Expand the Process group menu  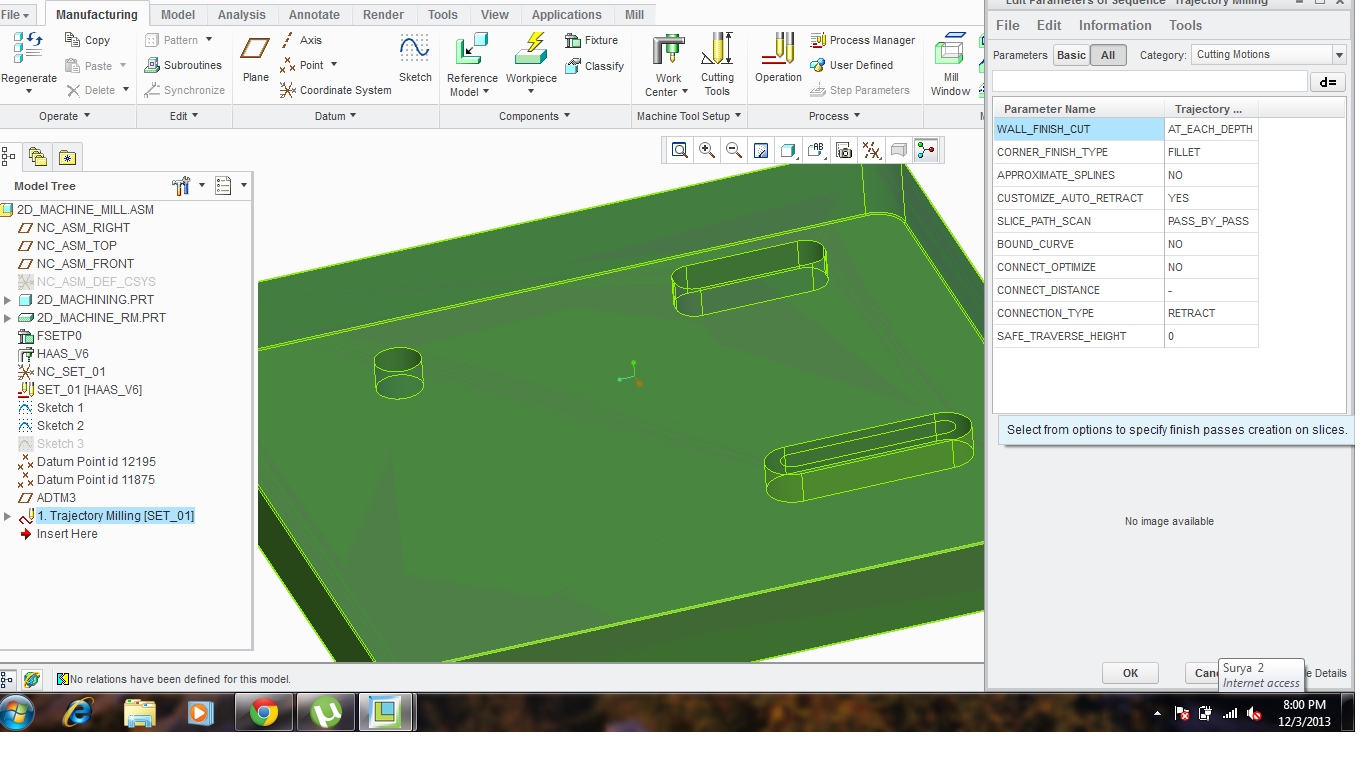pyautogui.click(x=835, y=116)
